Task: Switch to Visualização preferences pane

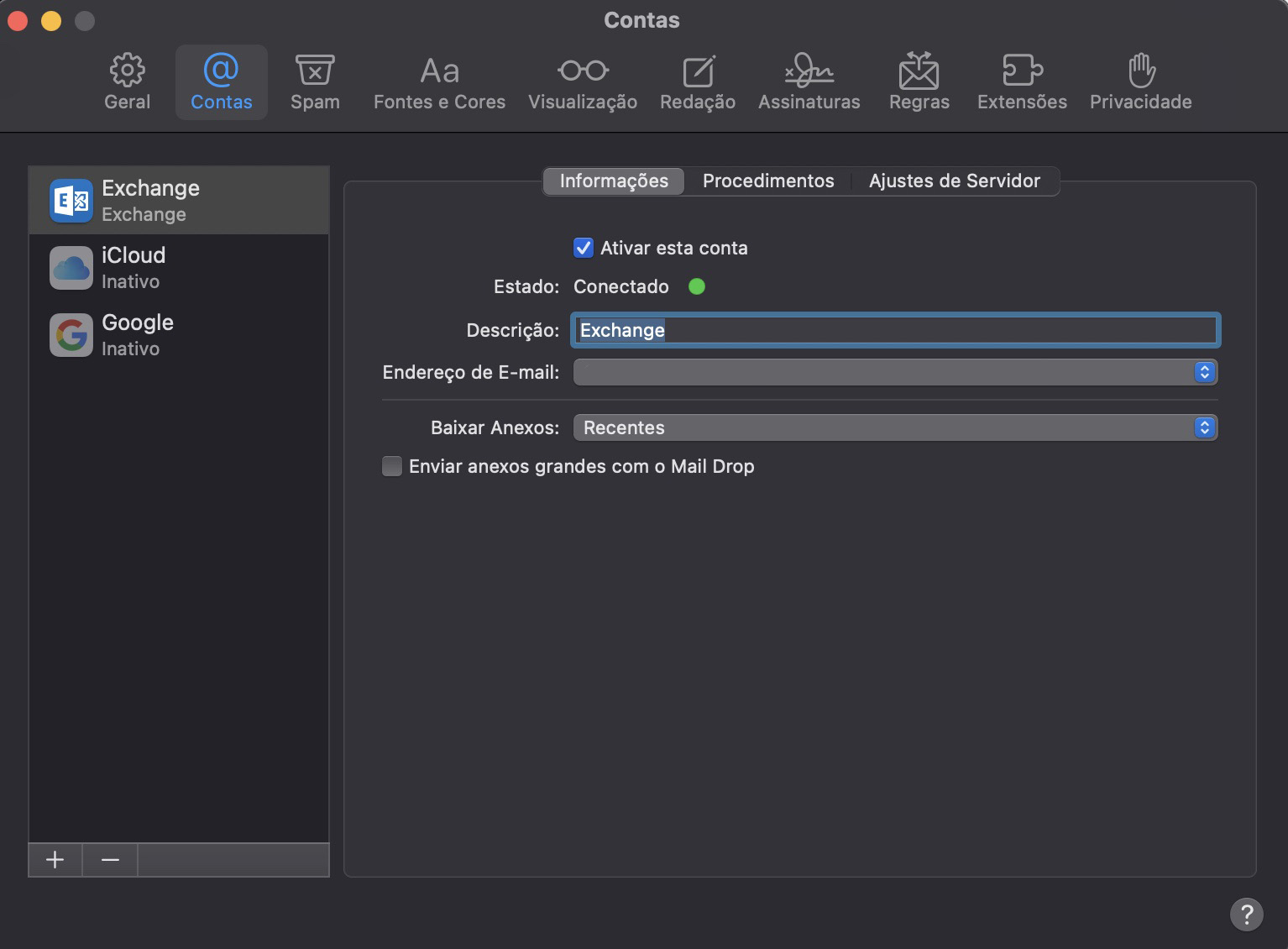Action: [582, 82]
